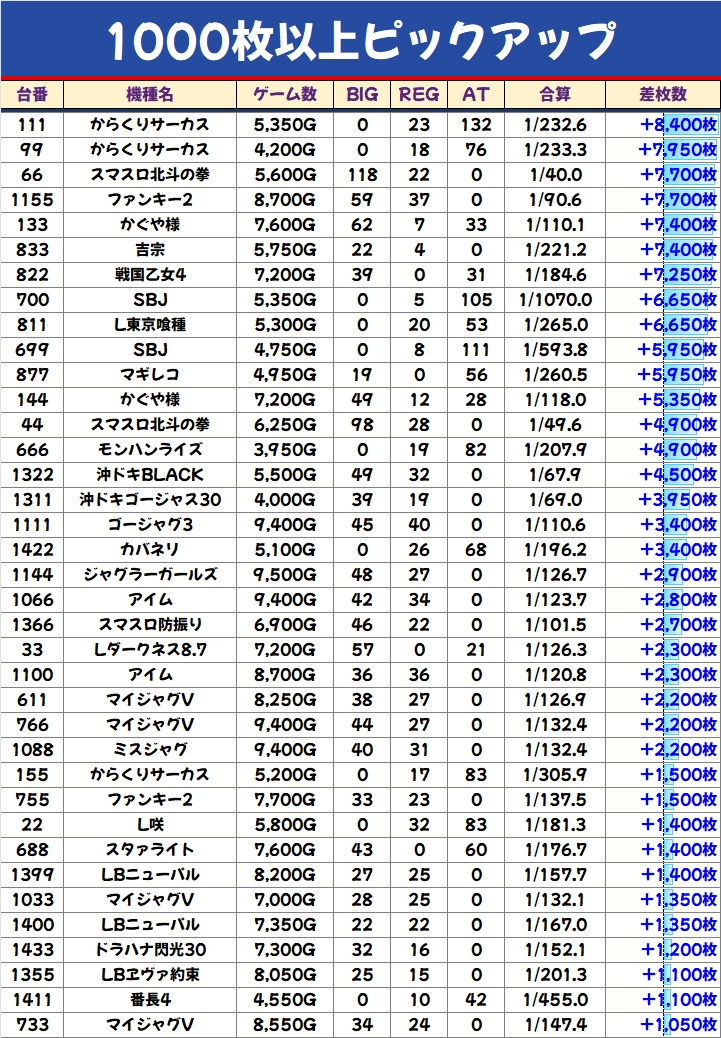Click the L咲 machine name
This screenshot has width=721, height=1038.
[150, 825]
